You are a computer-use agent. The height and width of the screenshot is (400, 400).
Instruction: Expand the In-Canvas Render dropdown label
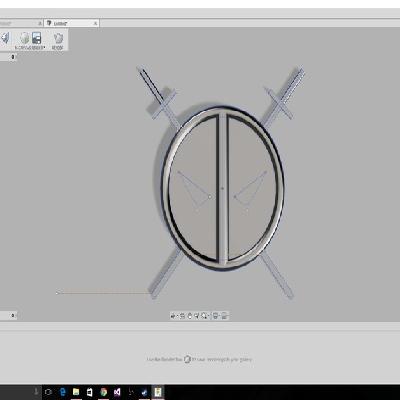point(30,48)
